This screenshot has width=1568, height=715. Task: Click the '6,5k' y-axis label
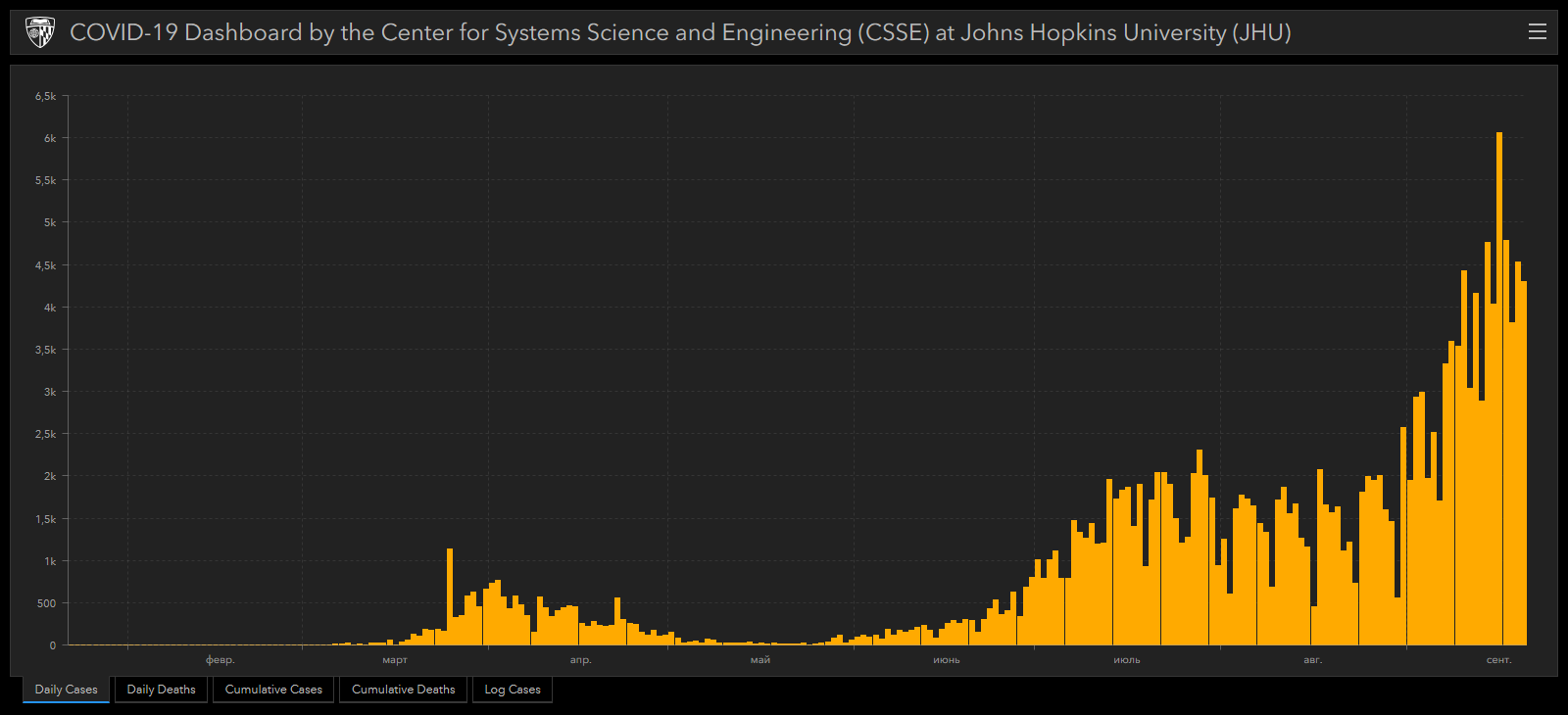[45, 96]
